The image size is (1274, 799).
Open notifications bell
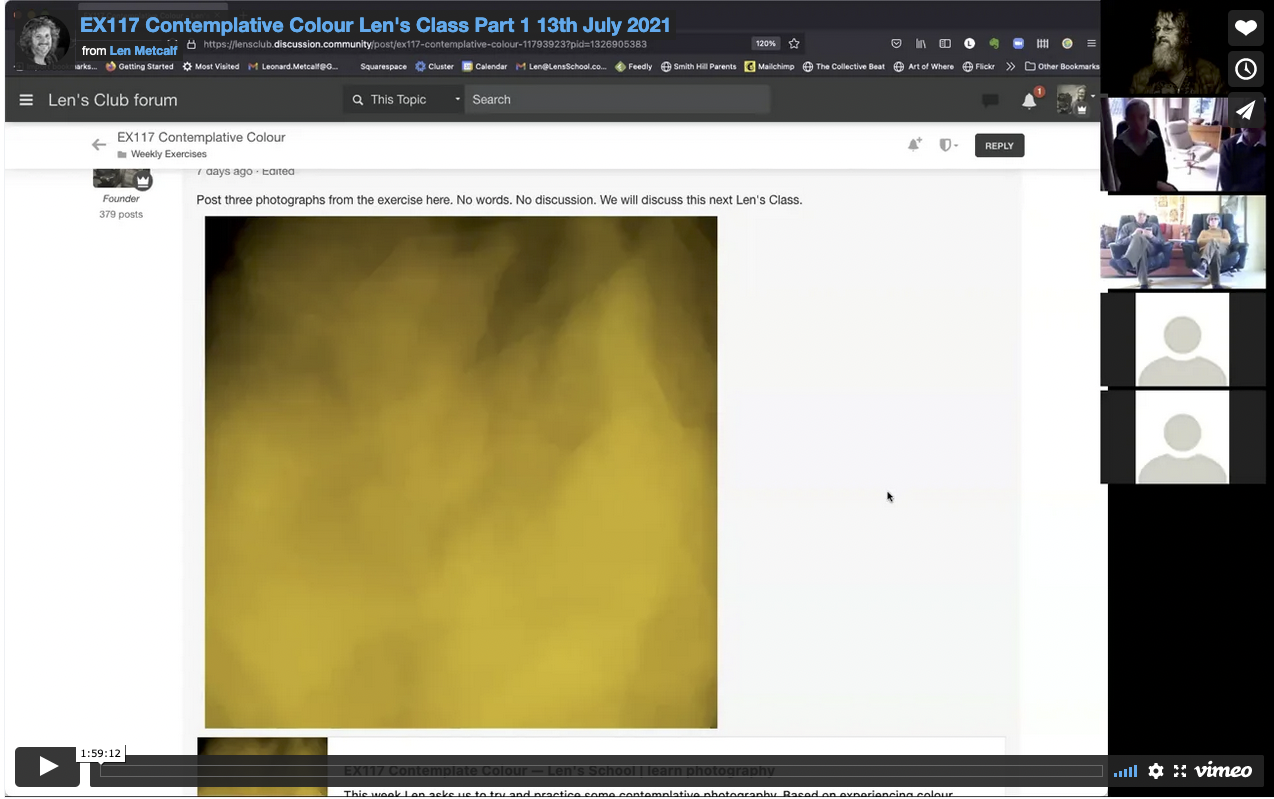point(1029,100)
